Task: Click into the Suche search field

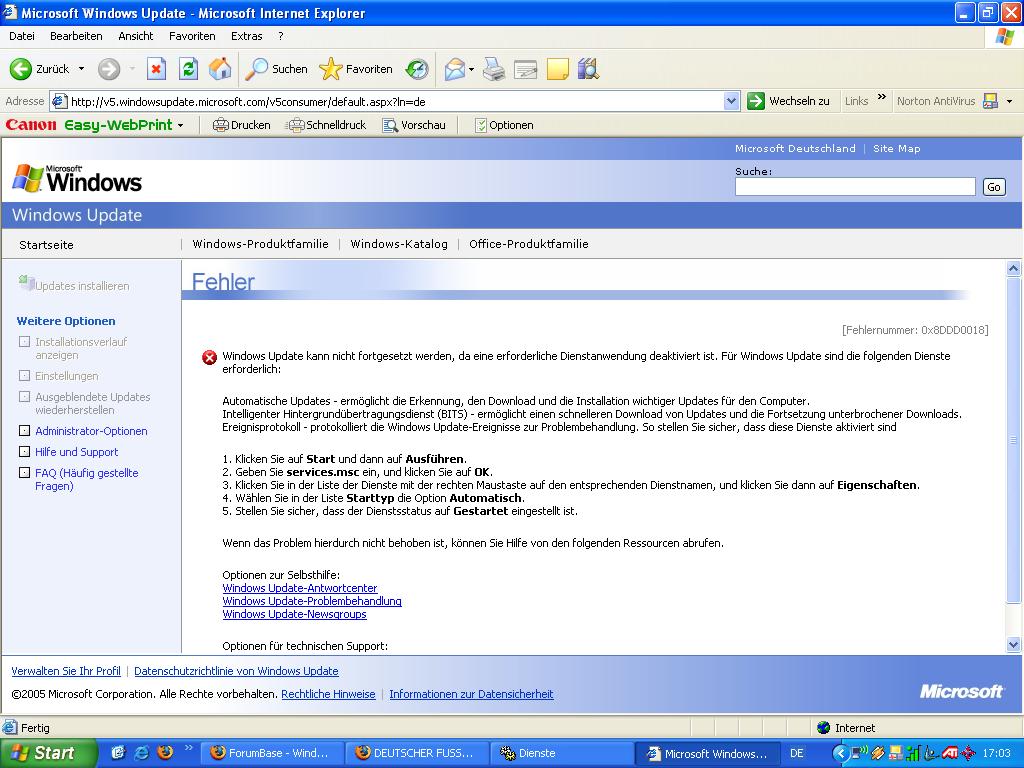Action: click(855, 187)
